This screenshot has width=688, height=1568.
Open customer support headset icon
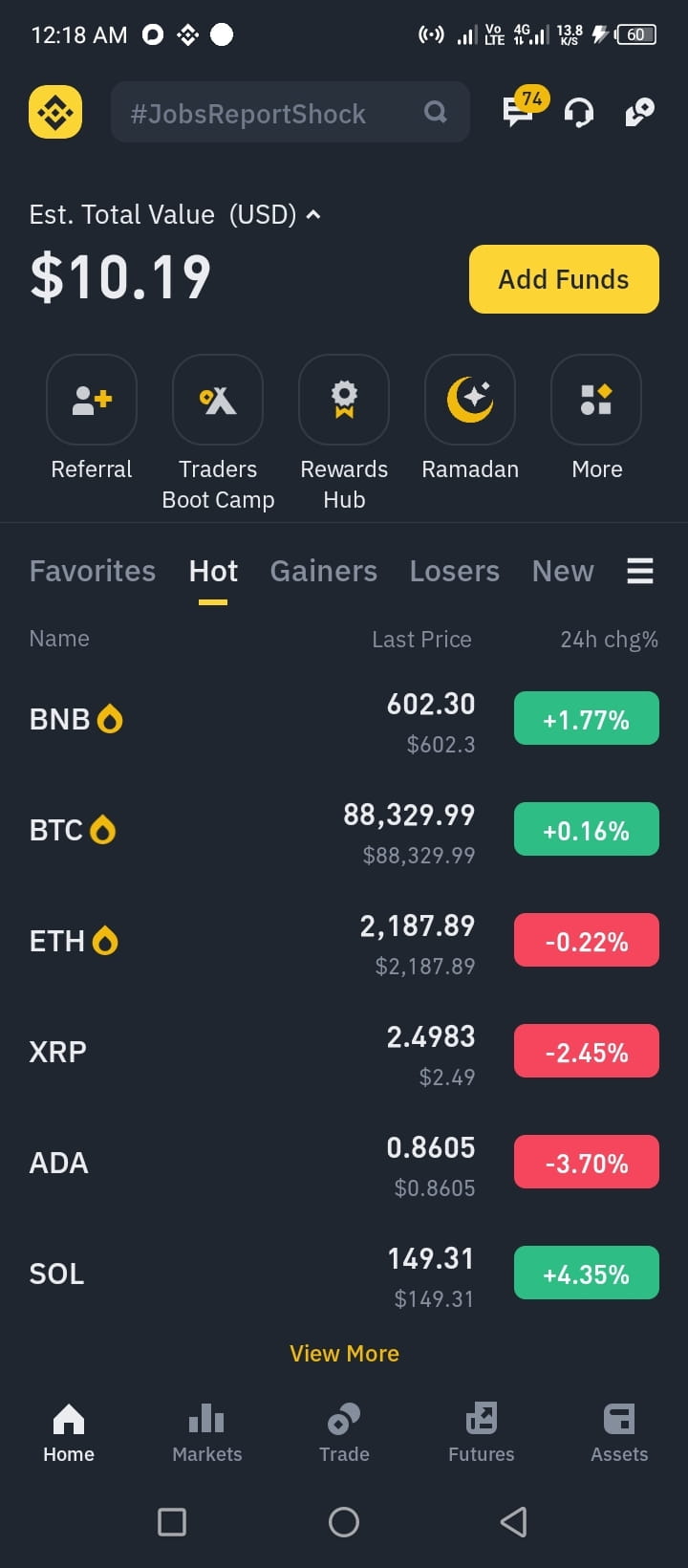pos(579,113)
